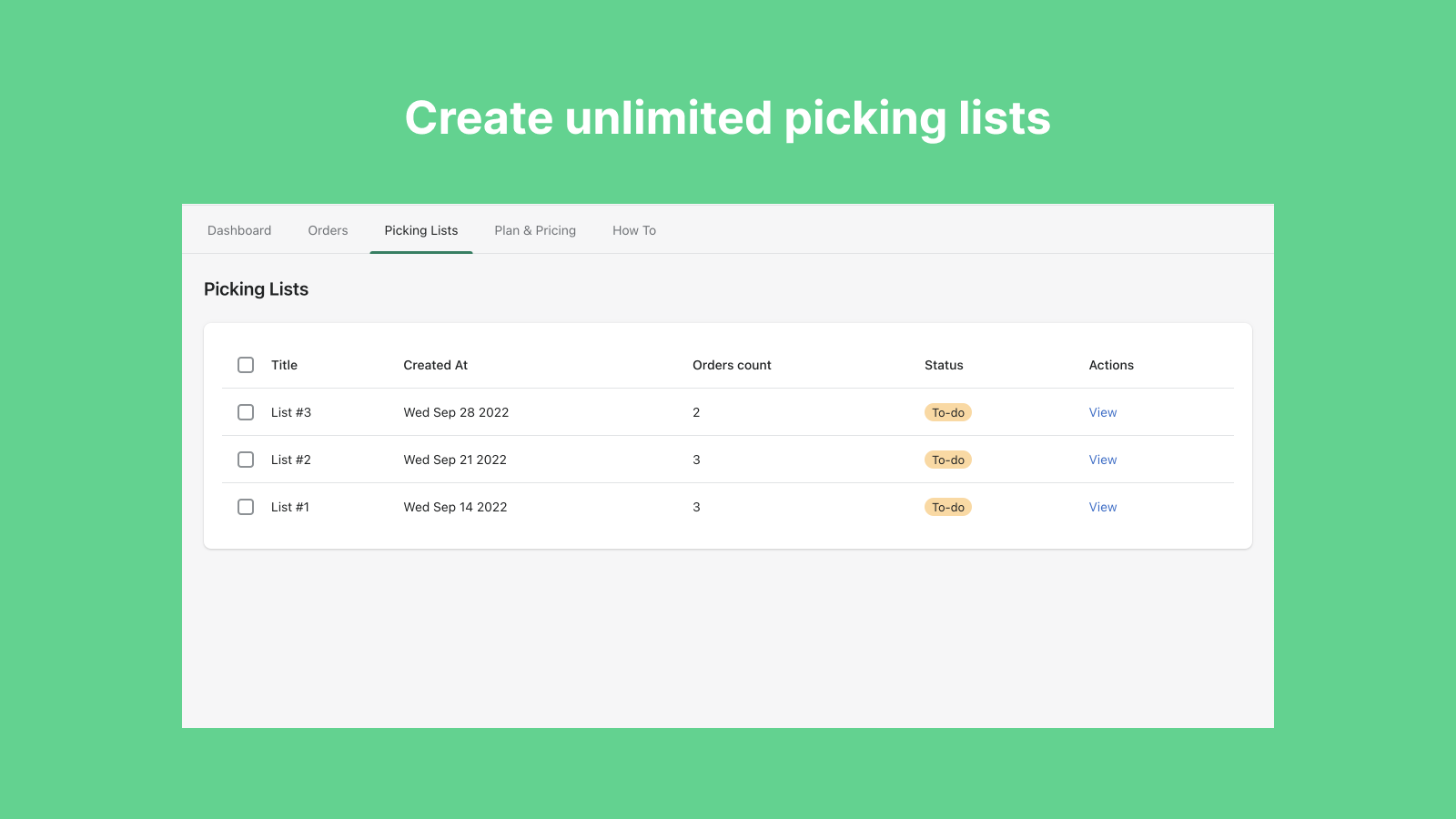Select the checkbox for List #3
The width and height of the screenshot is (1456, 819).
pyautogui.click(x=245, y=412)
